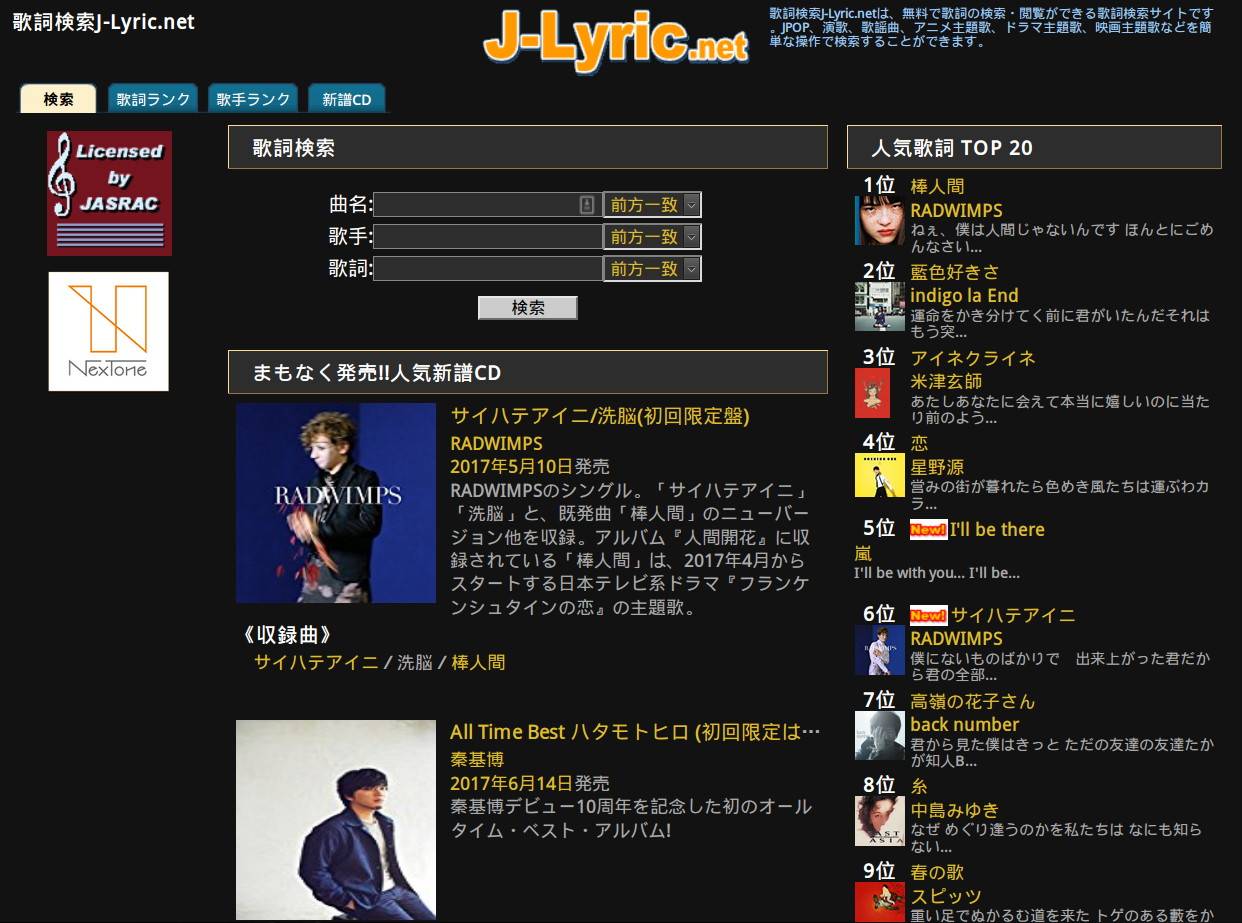Open rank 7 back number thumbnail
The width and height of the screenshot is (1242, 923).
point(880,736)
